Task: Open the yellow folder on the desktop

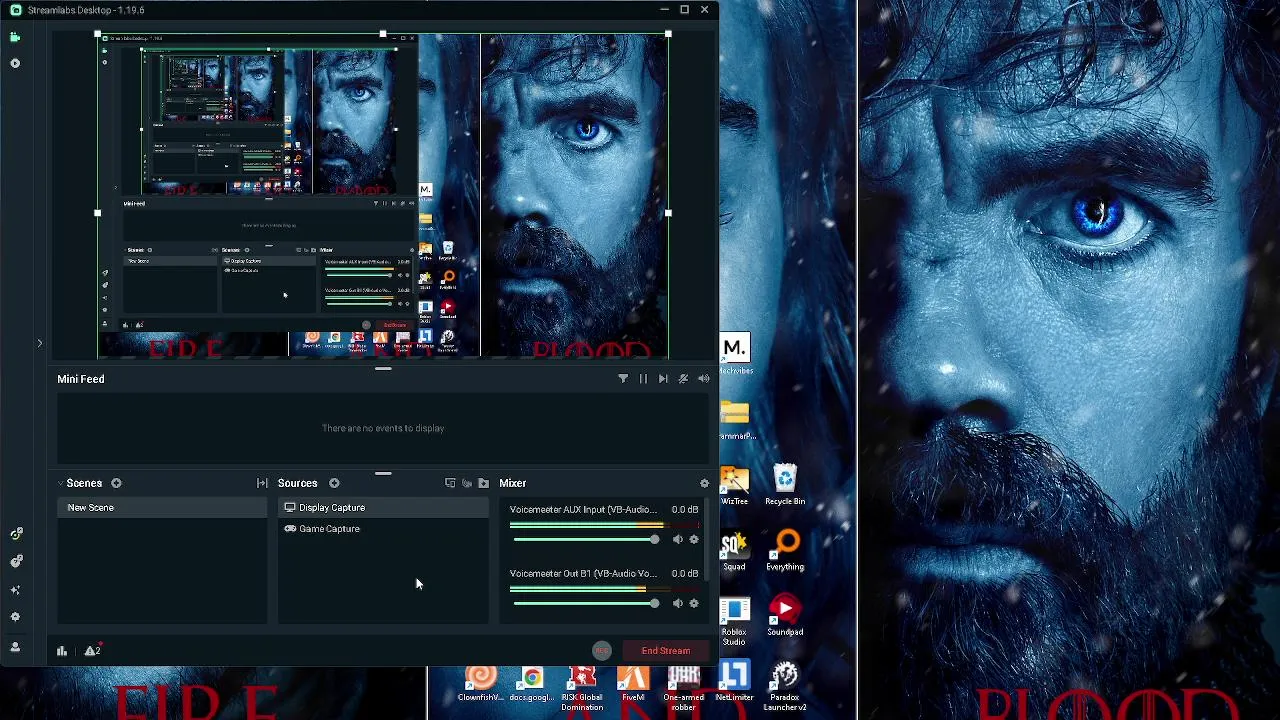Action: tap(735, 419)
